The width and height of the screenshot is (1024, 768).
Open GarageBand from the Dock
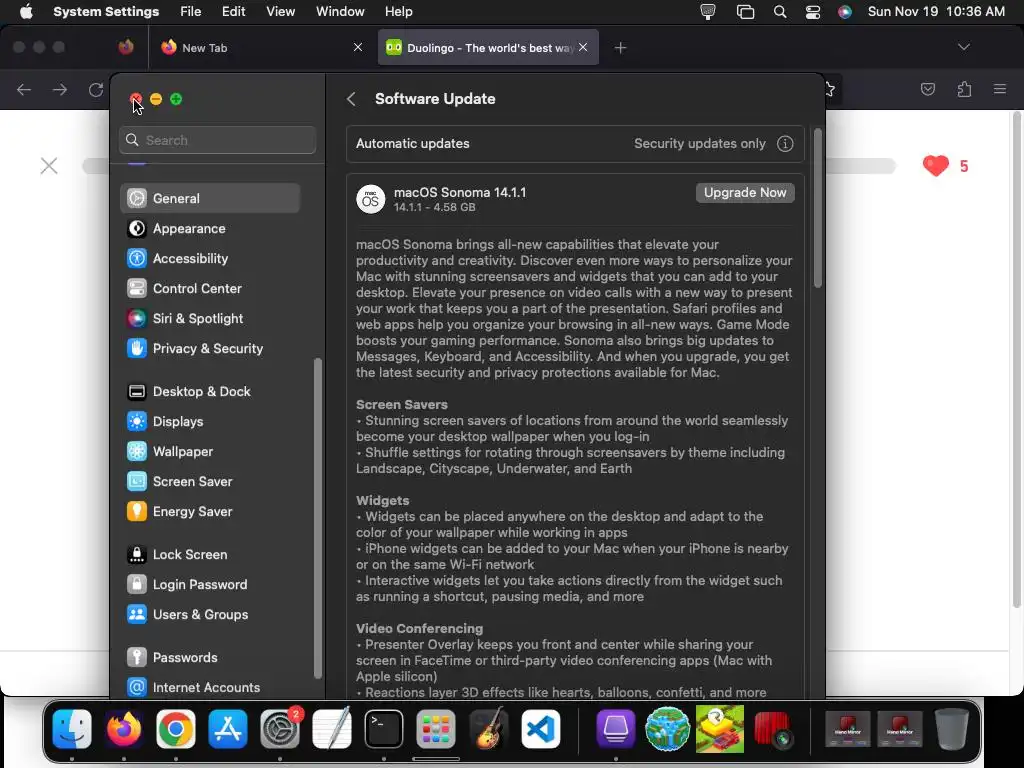[488, 729]
